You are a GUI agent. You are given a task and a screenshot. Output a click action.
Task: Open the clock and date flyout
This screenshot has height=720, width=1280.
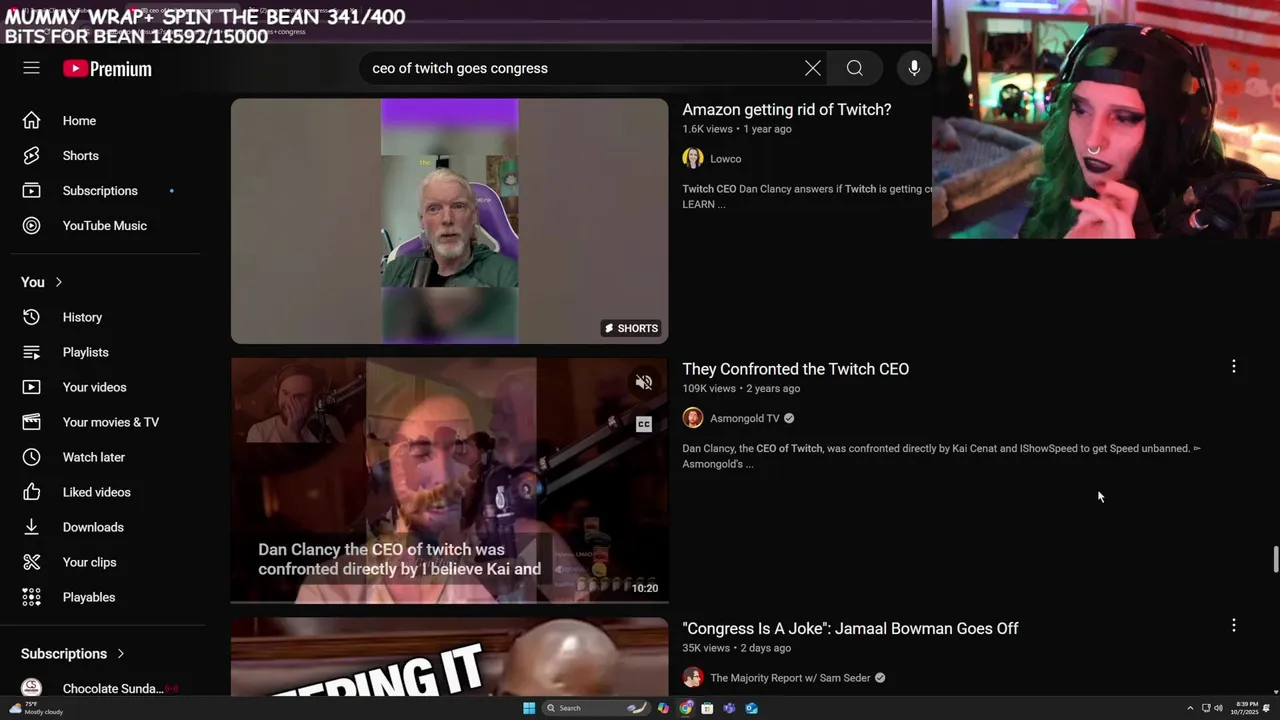[x=1245, y=708]
